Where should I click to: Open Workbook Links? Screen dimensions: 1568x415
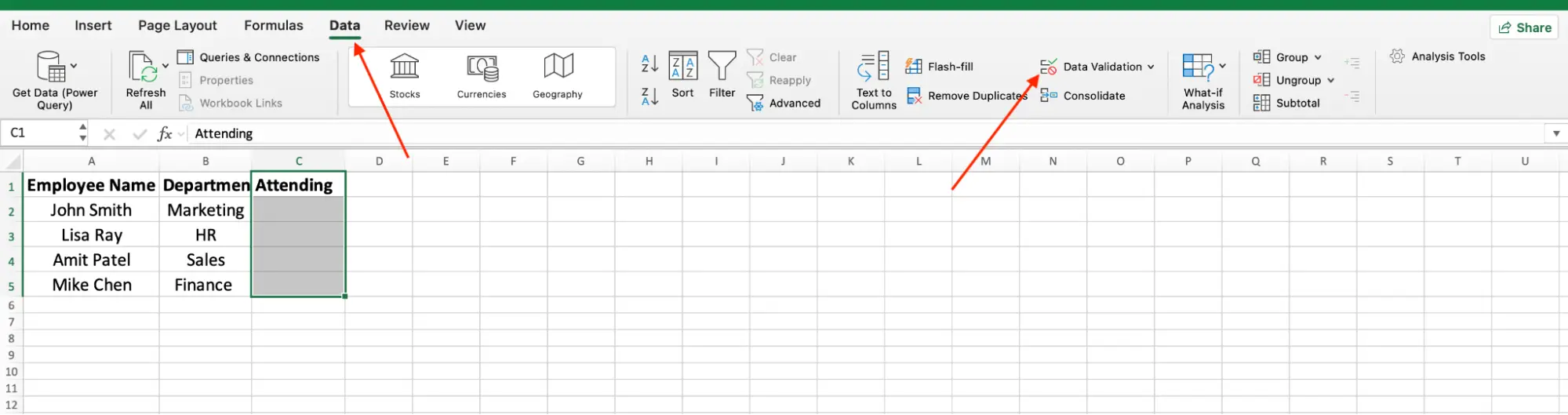pos(230,103)
